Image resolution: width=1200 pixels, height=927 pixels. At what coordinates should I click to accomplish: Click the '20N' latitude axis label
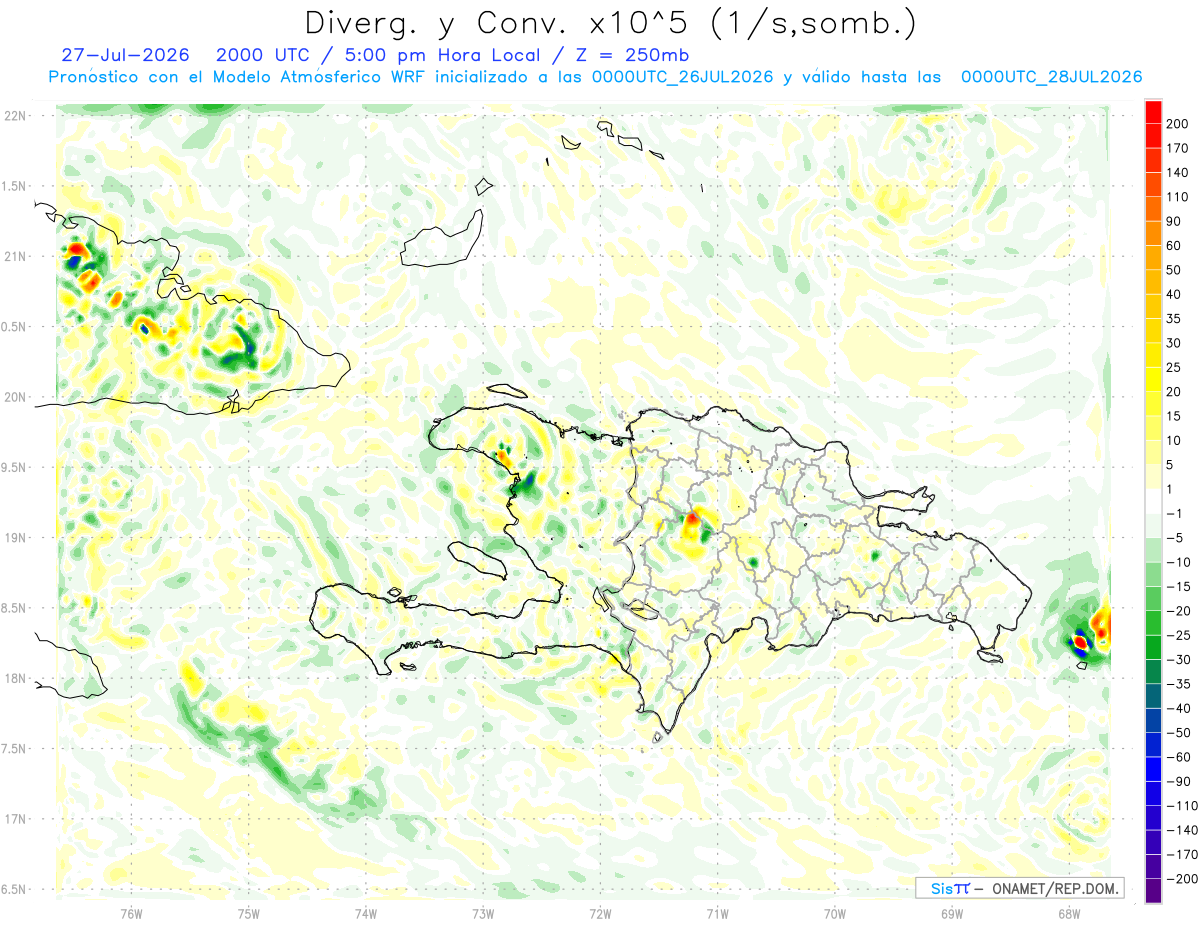point(15,397)
